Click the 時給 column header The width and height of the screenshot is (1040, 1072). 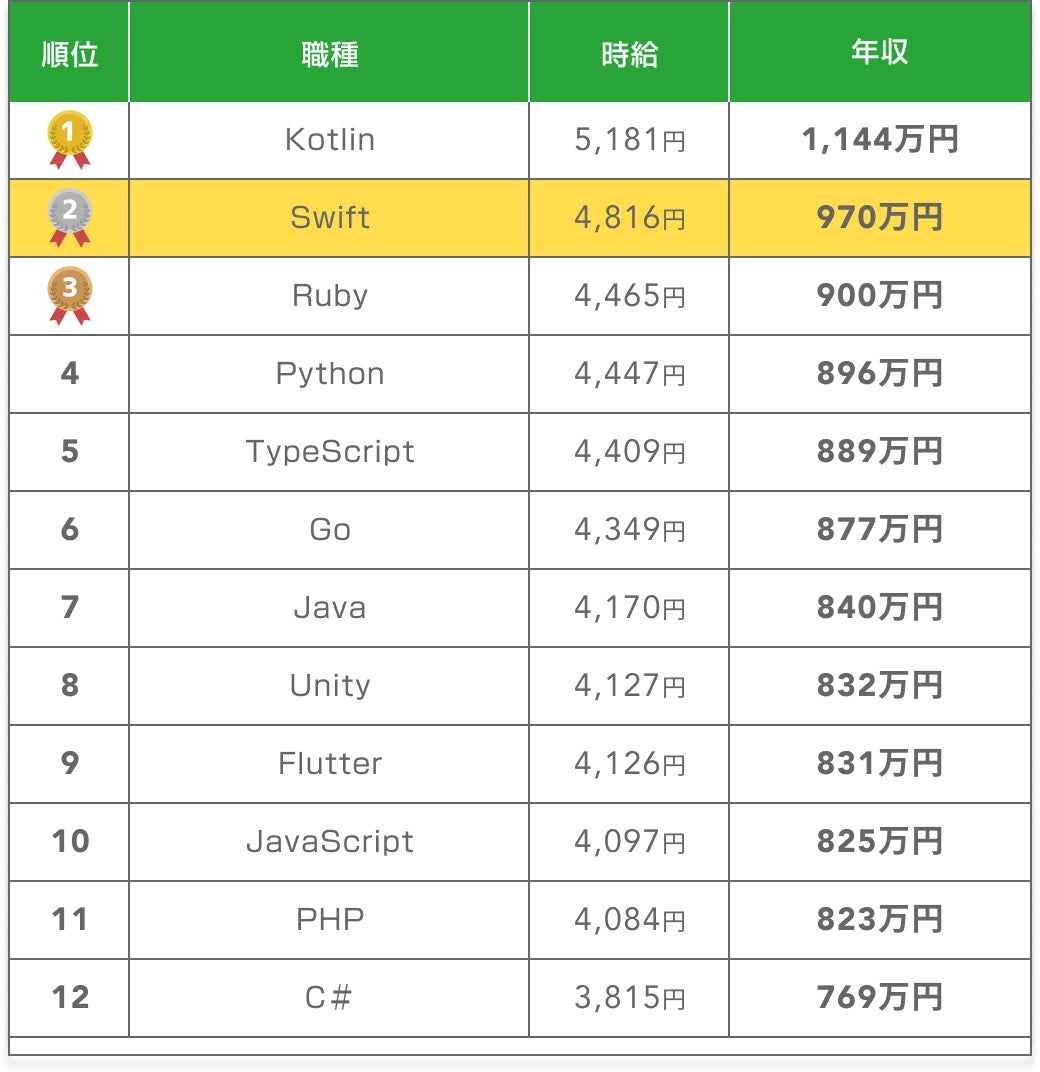[629, 54]
